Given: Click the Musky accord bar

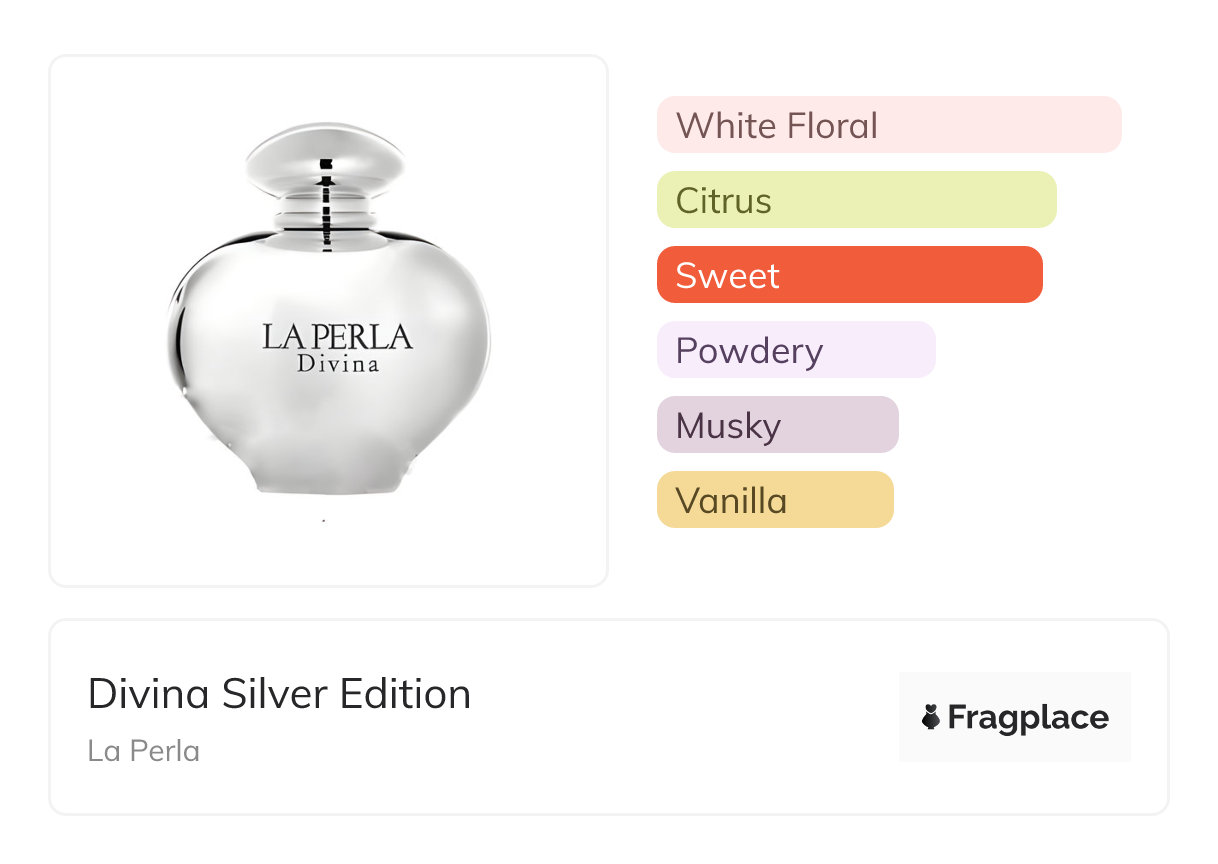Looking at the screenshot, I should point(777,425).
